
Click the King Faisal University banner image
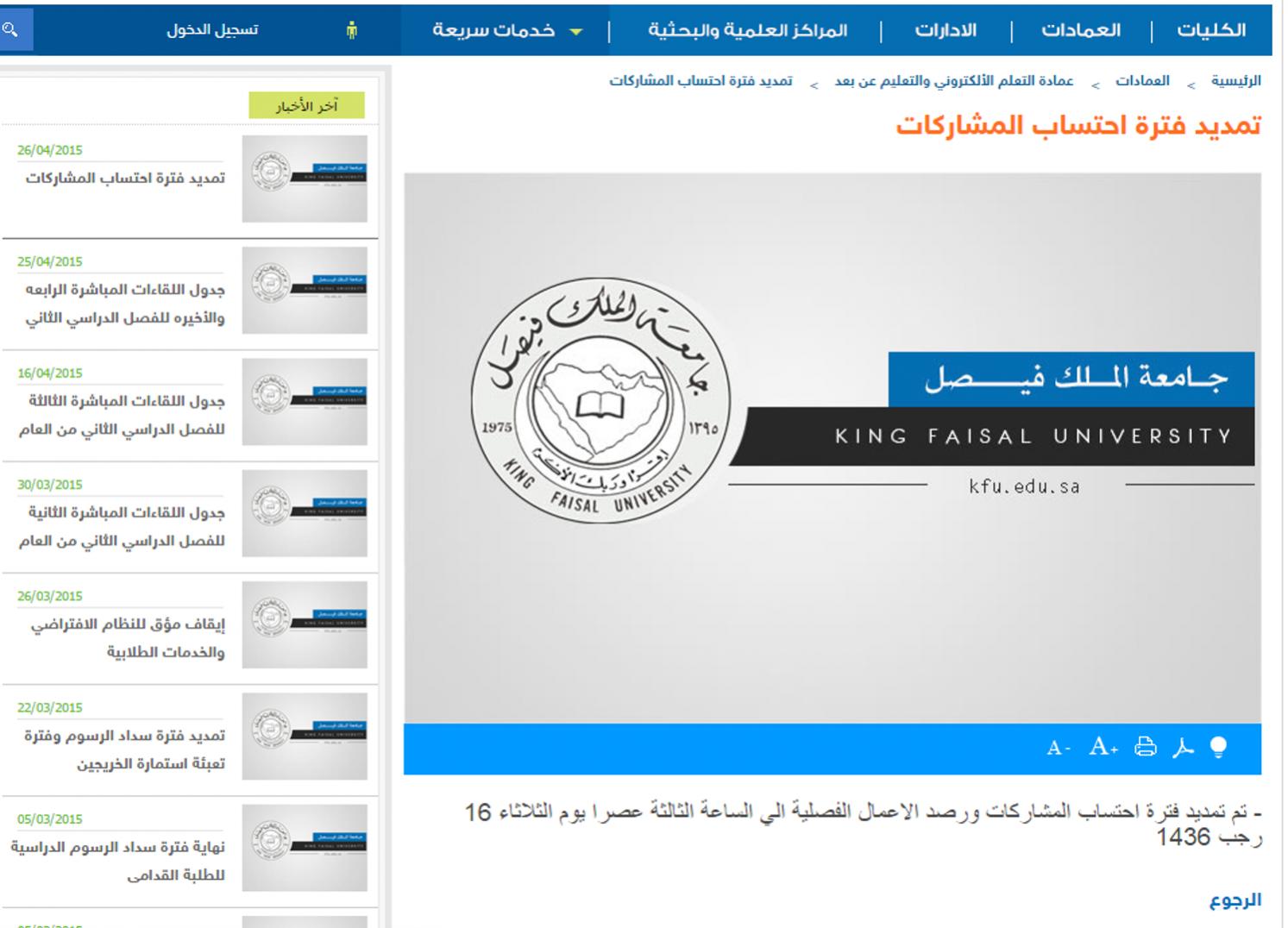coord(832,448)
